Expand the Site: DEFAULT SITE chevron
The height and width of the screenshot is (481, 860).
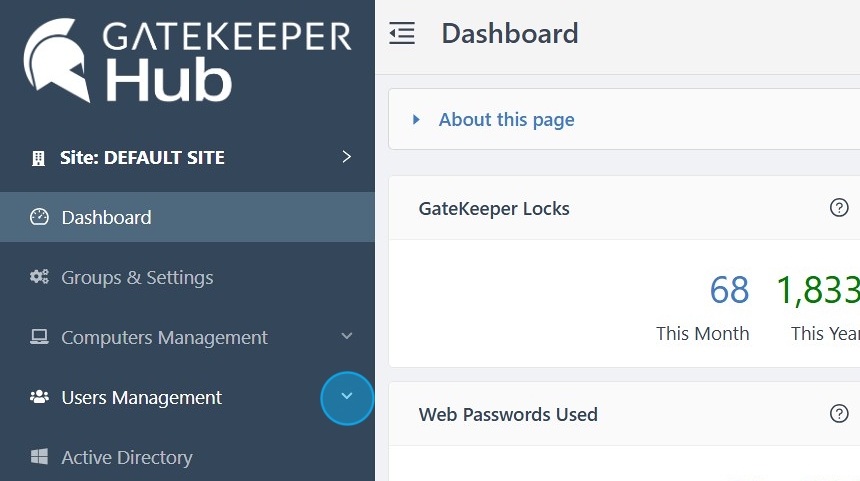pos(347,157)
